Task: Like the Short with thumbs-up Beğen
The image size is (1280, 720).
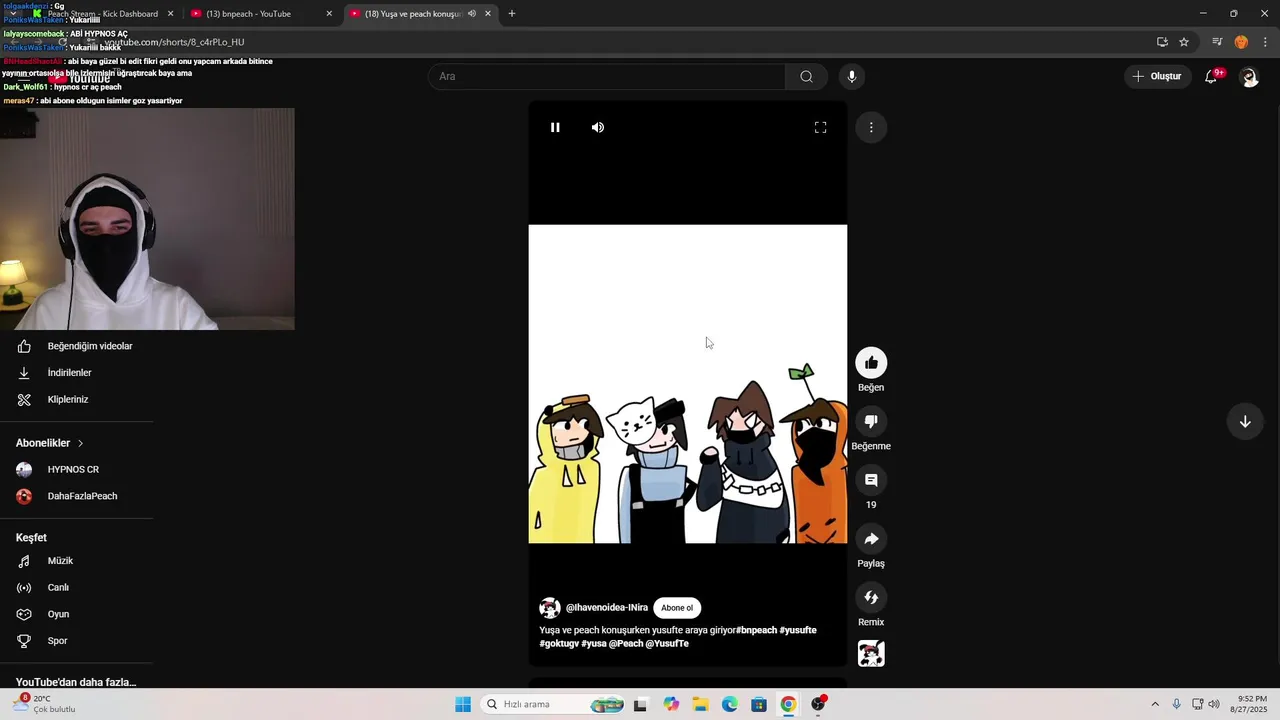Action: [x=871, y=363]
